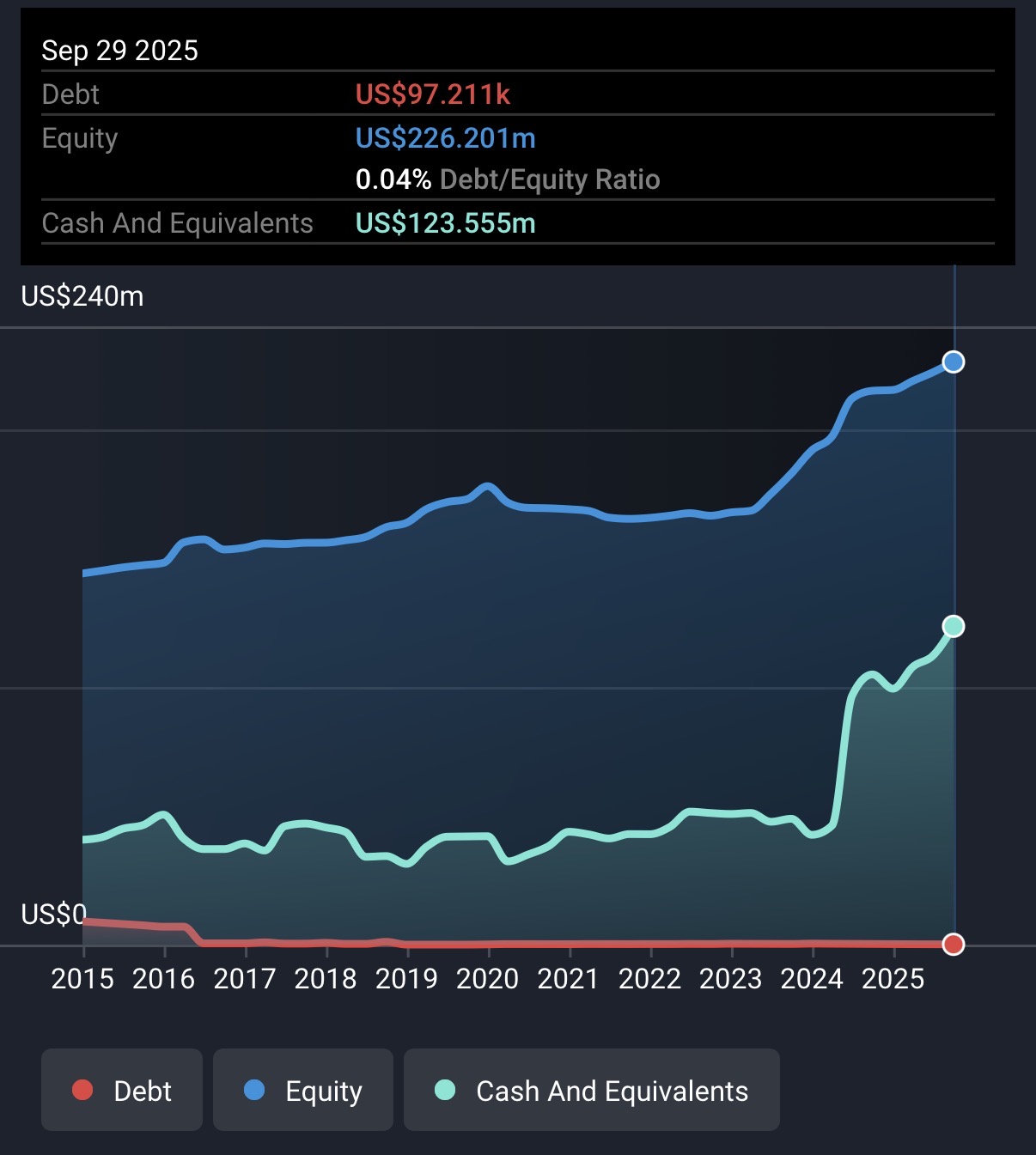
Task: Click the 0.04% Debt/Equity Ratio text
Action: pyautogui.click(x=507, y=179)
